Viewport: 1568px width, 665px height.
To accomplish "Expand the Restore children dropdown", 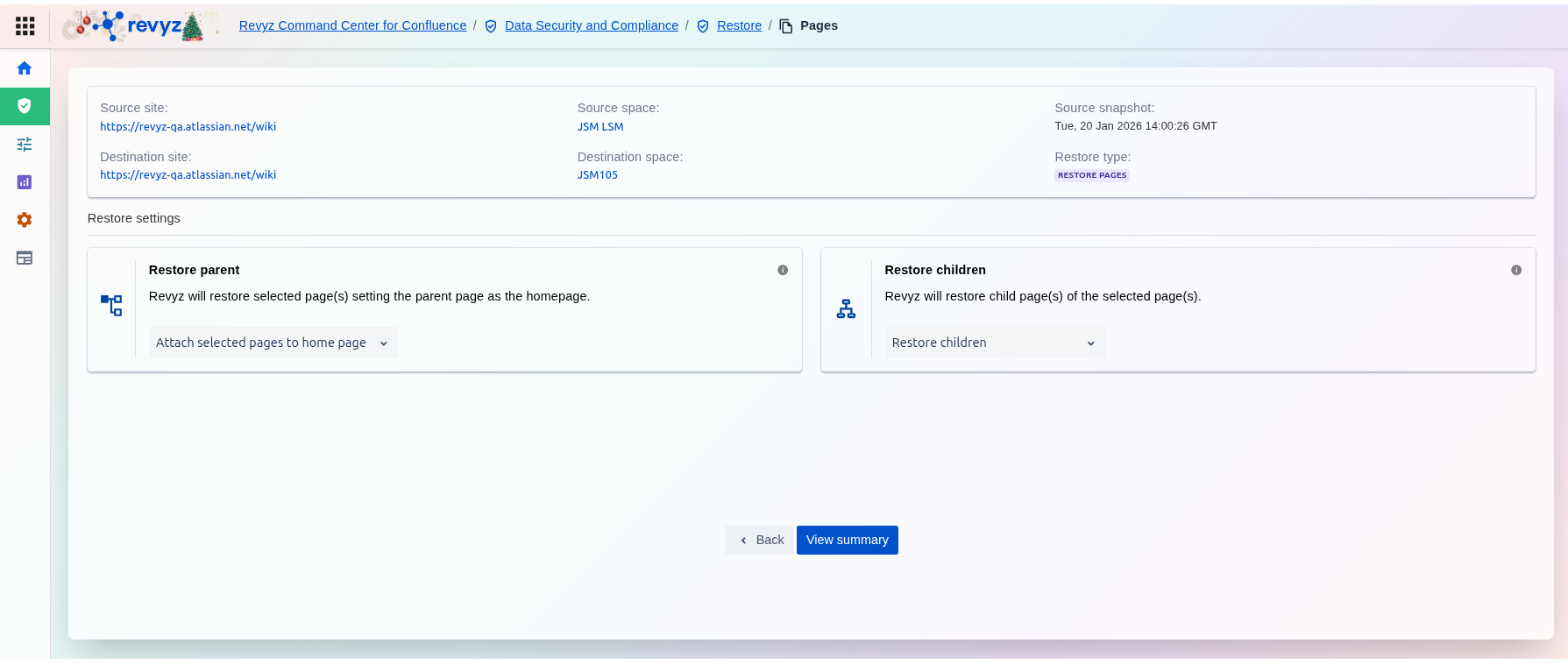I will pos(994,343).
